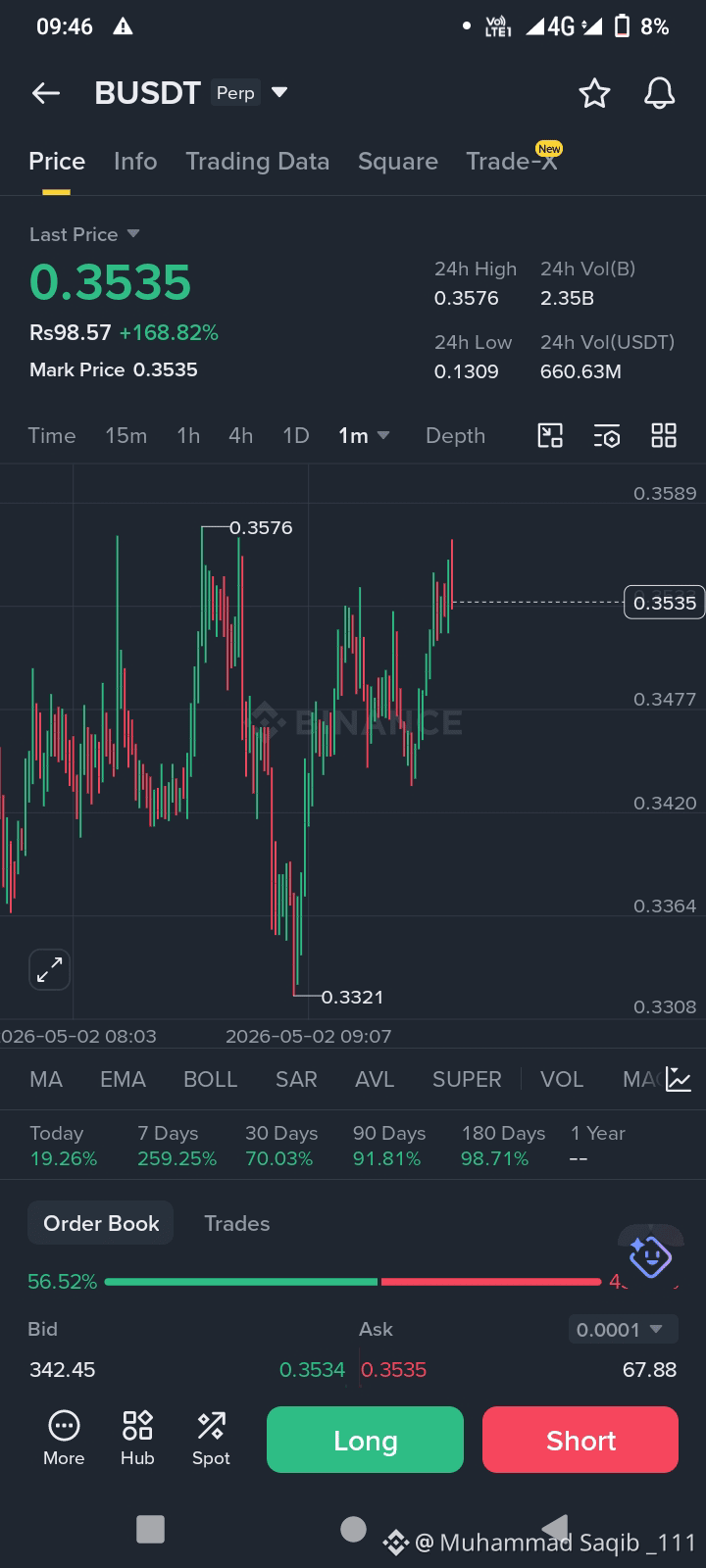The width and height of the screenshot is (706, 1568).
Task: Toggle the VOL sub-indicator
Action: click(x=562, y=1079)
